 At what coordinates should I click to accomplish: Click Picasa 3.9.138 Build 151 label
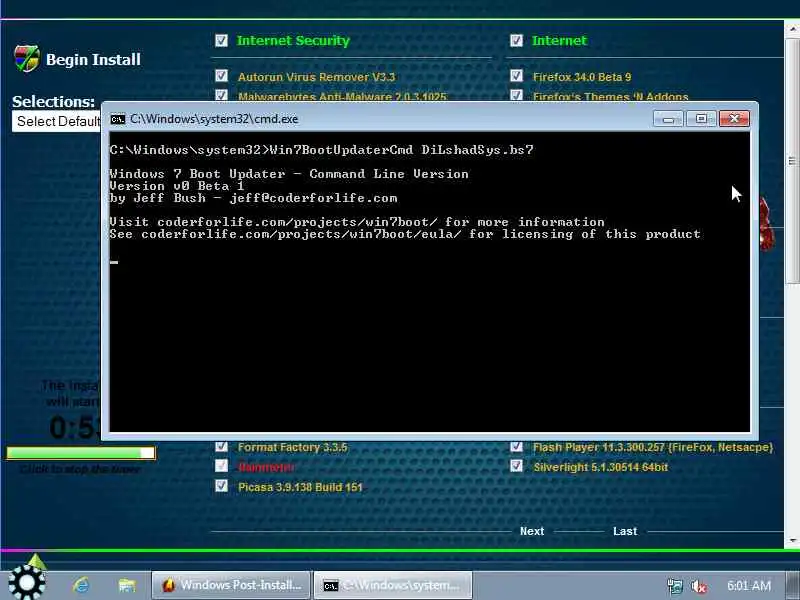click(300, 487)
